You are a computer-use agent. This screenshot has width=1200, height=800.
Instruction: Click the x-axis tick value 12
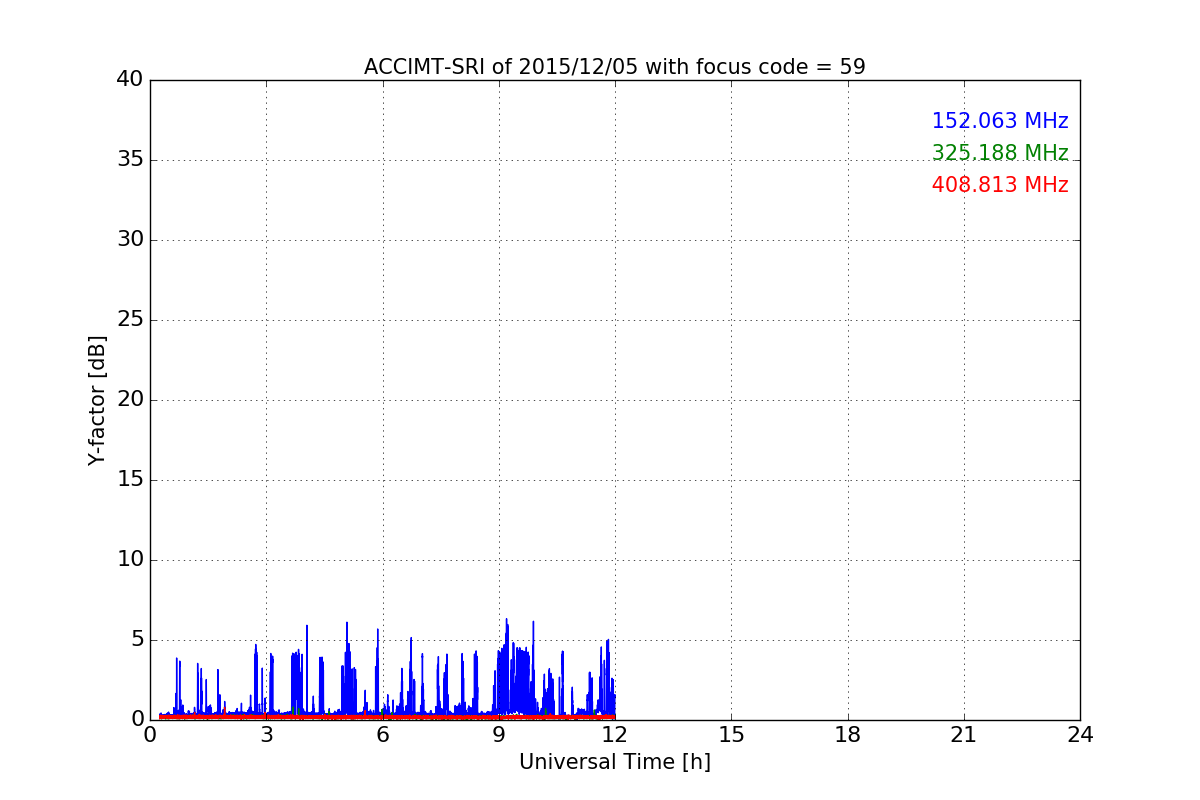pyautogui.click(x=615, y=735)
